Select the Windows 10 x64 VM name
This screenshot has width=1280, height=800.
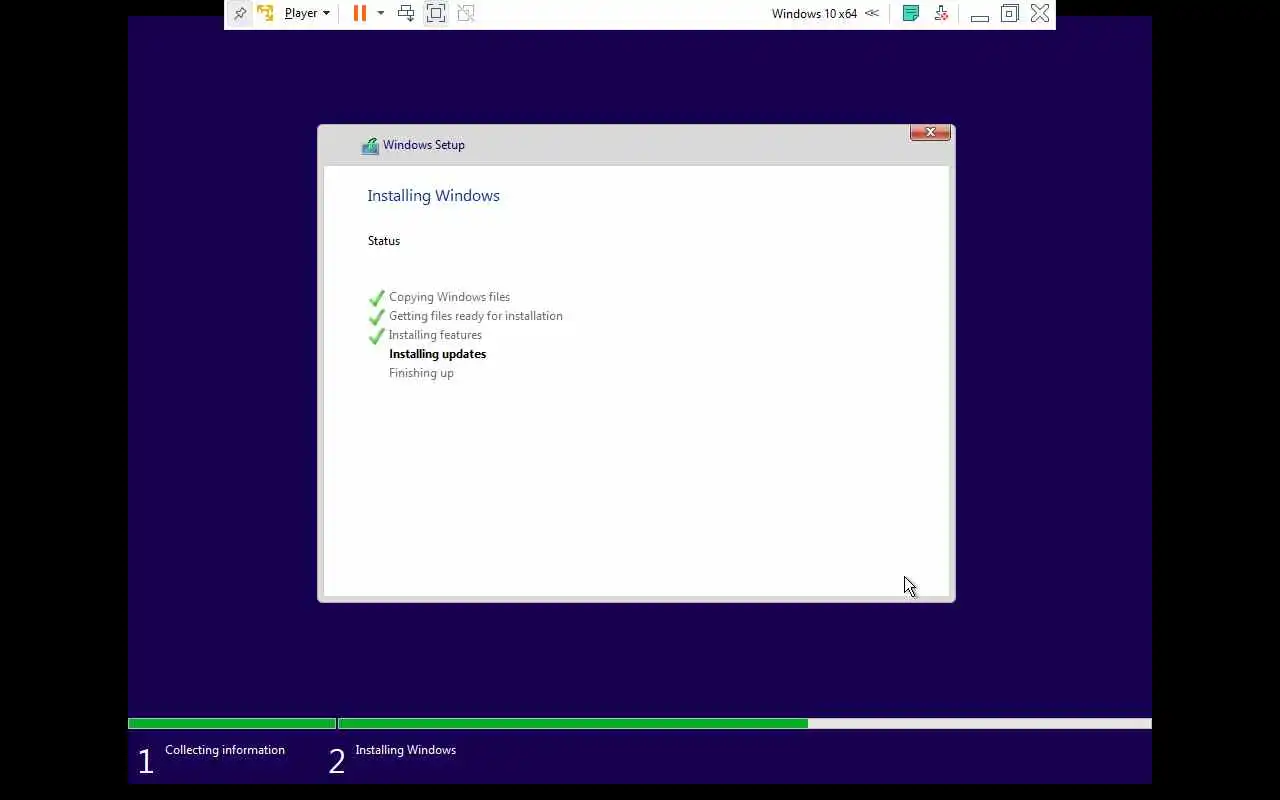point(814,14)
